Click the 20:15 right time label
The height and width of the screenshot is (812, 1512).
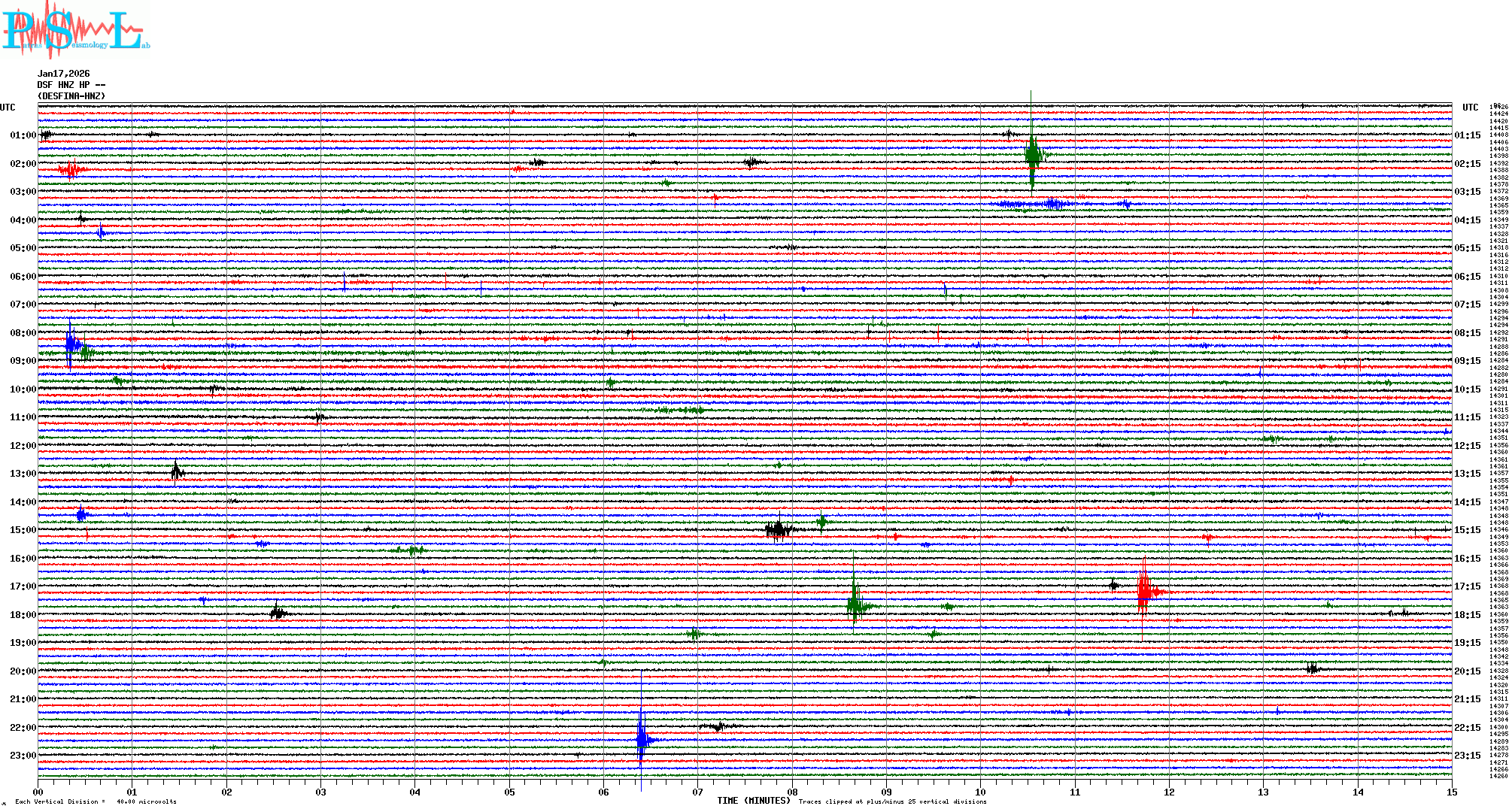point(1467,671)
